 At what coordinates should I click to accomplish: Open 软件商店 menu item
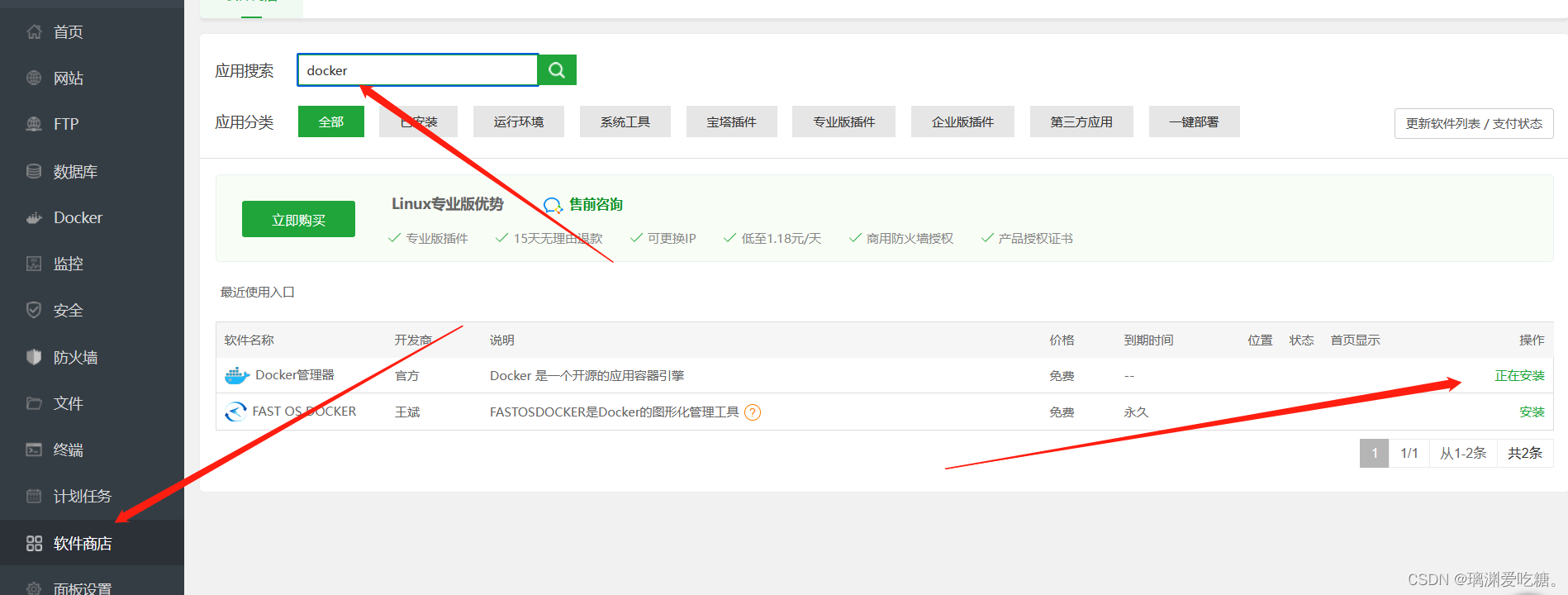tap(82, 543)
